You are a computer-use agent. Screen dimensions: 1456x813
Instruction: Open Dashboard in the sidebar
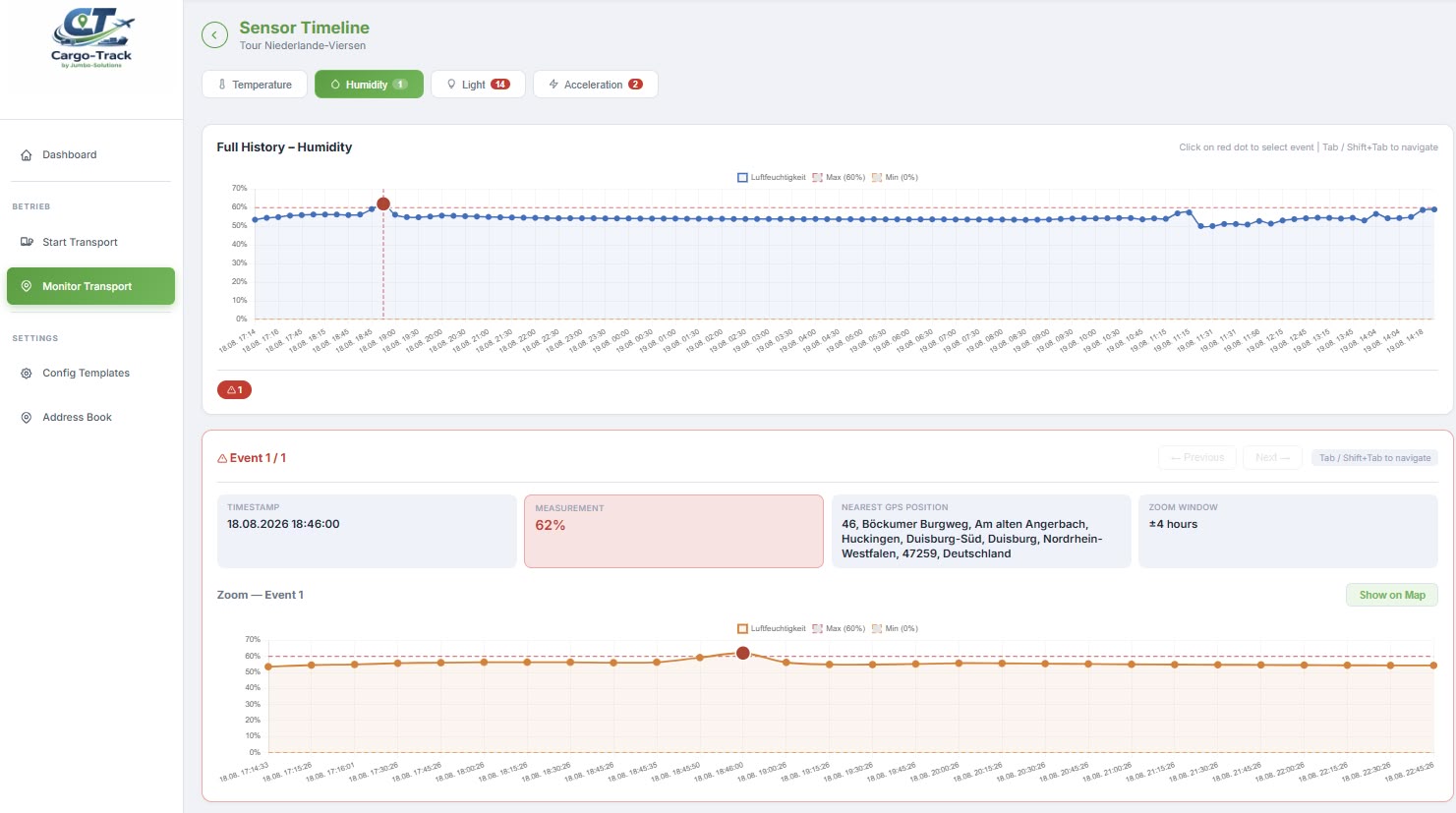(90, 155)
